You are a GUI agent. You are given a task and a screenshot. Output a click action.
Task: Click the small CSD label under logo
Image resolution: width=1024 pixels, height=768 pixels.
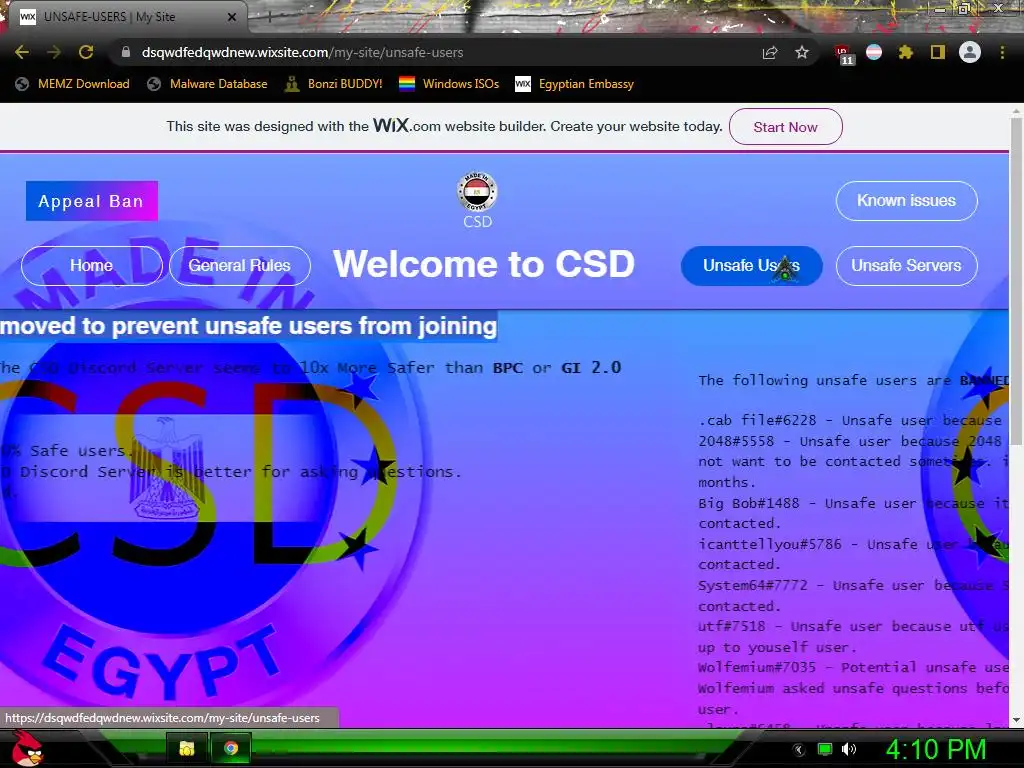(477, 221)
